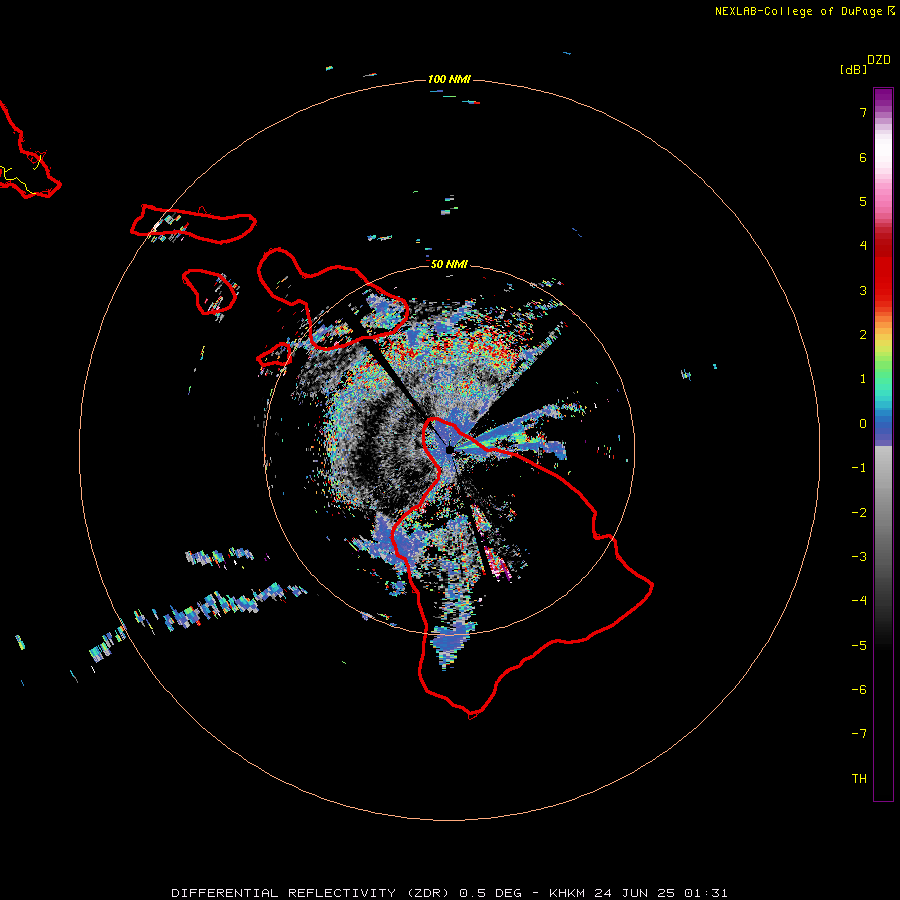Click the 50 NMI range ring label

click(x=449, y=264)
